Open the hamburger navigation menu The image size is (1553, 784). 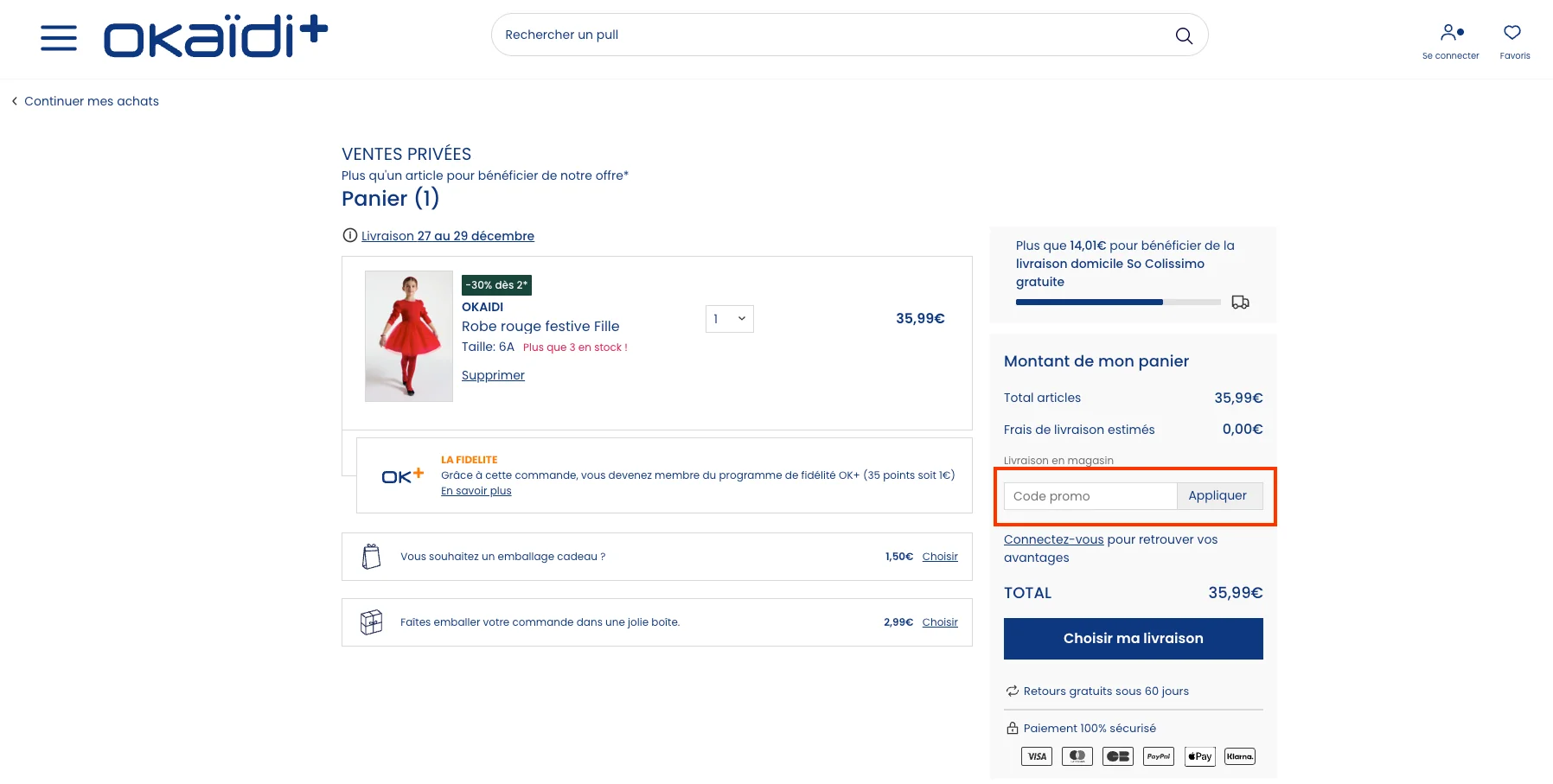58,38
